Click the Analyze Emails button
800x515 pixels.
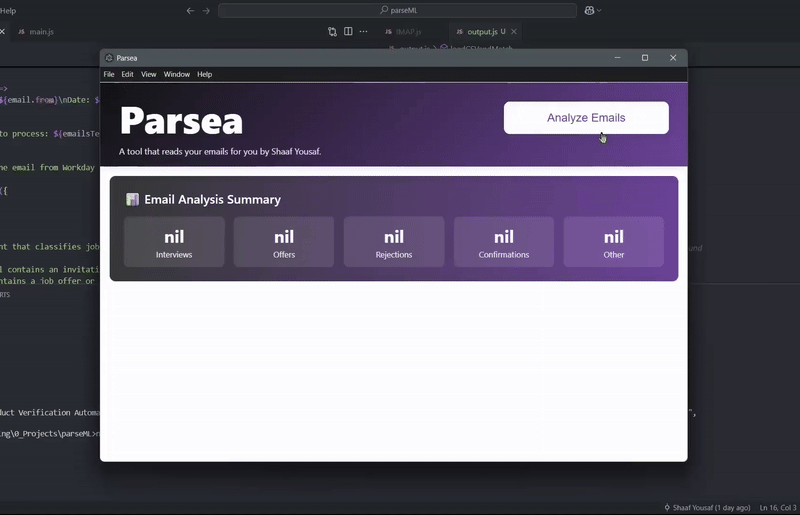(586, 118)
